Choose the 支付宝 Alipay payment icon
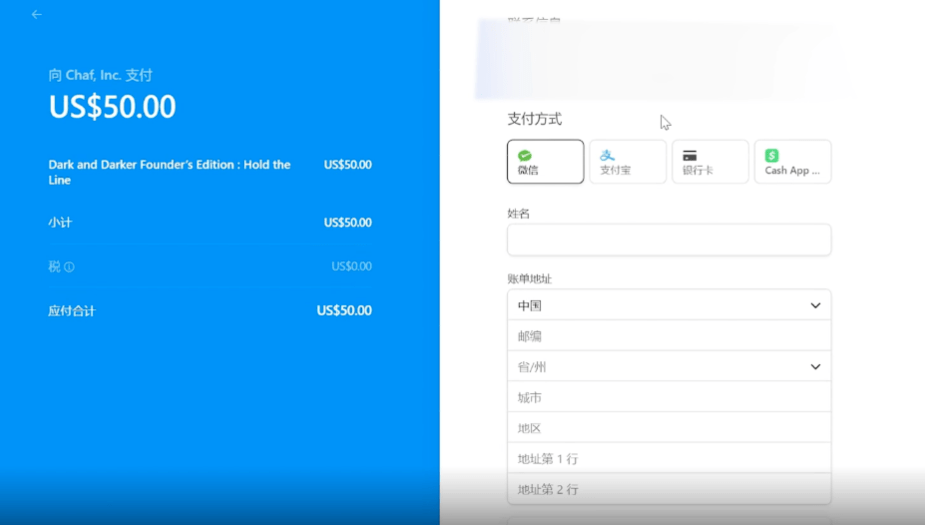Image resolution: width=925 pixels, height=525 pixels. pyautogui.click(x=607, y=155)
